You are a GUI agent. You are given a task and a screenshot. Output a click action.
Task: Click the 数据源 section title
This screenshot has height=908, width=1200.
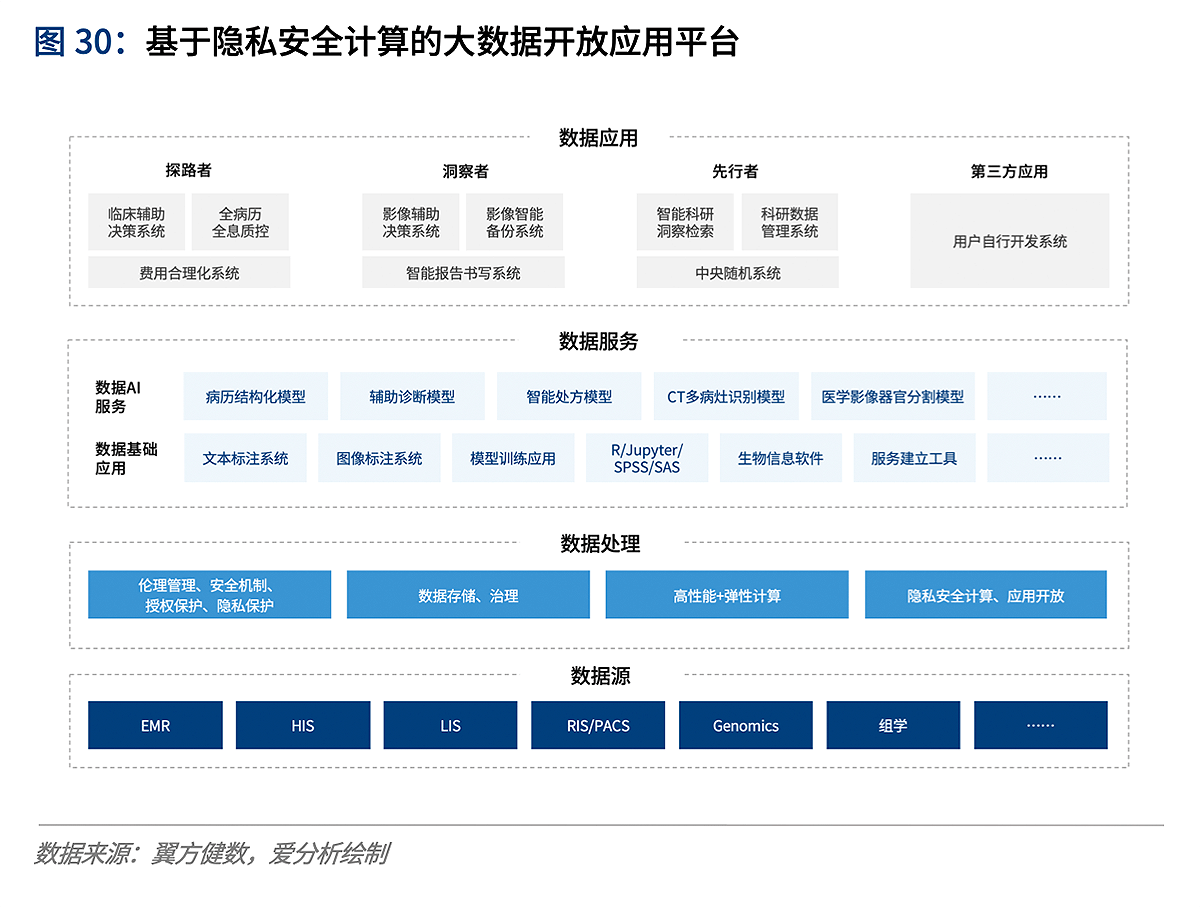coord(600,676)
